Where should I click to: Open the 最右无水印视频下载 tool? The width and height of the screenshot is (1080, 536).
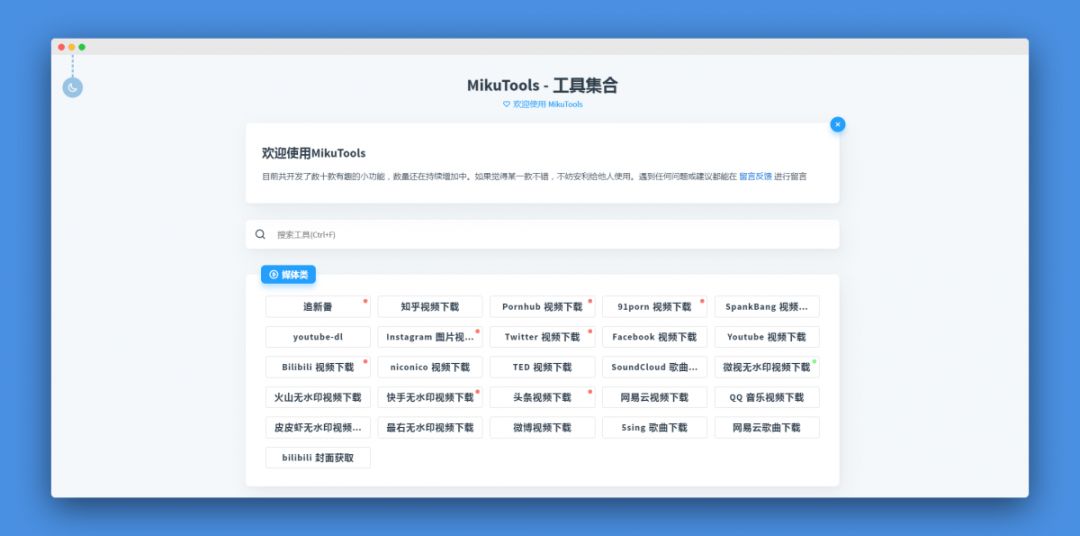click(x=430, y=427)
